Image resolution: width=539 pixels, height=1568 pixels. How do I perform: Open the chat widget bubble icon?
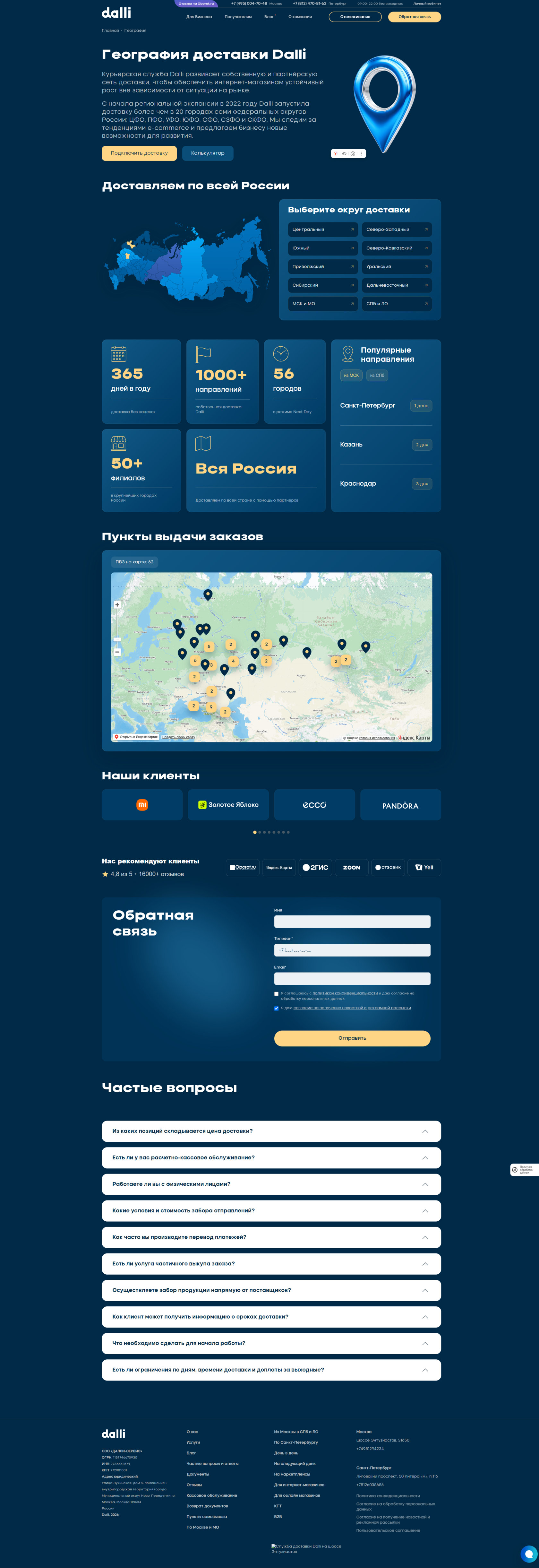(x=529, y=1553)
